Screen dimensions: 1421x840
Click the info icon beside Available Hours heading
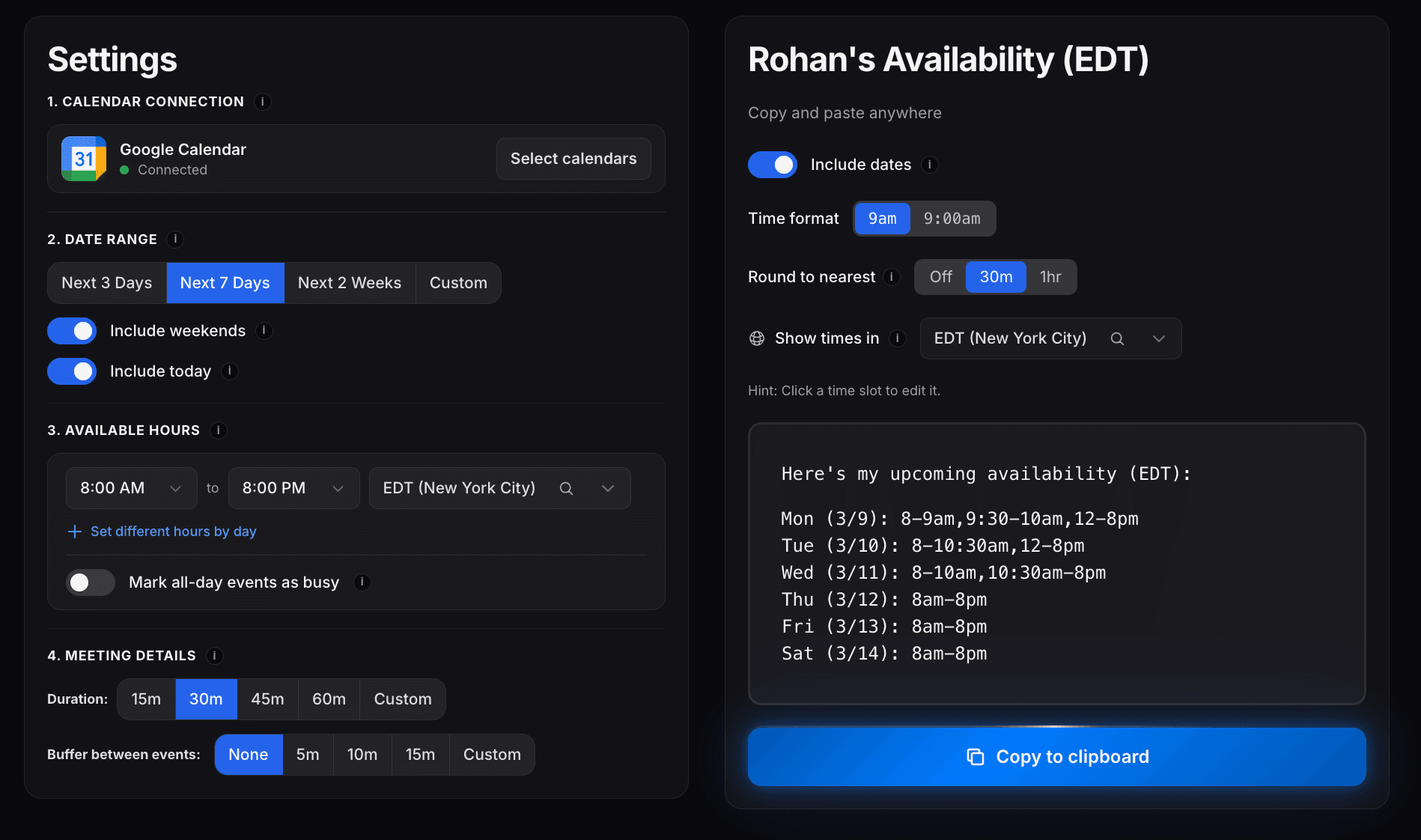218,430
